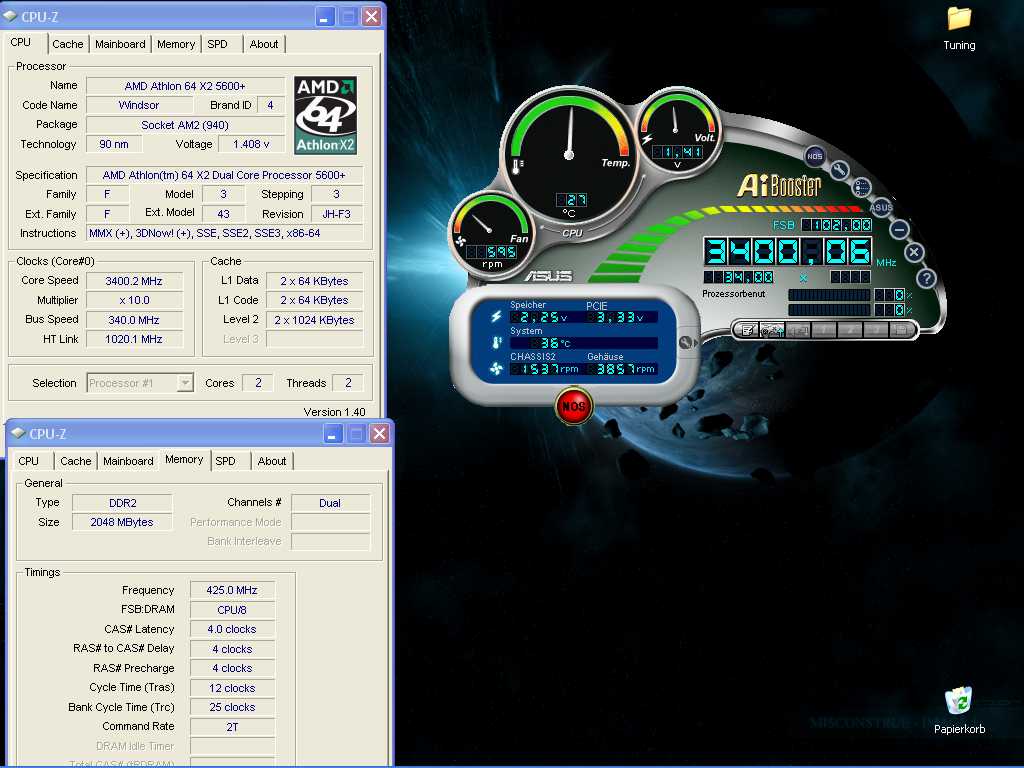
Task: Expand the side panel via wrench arrow
Action: (x=688, y=342)
